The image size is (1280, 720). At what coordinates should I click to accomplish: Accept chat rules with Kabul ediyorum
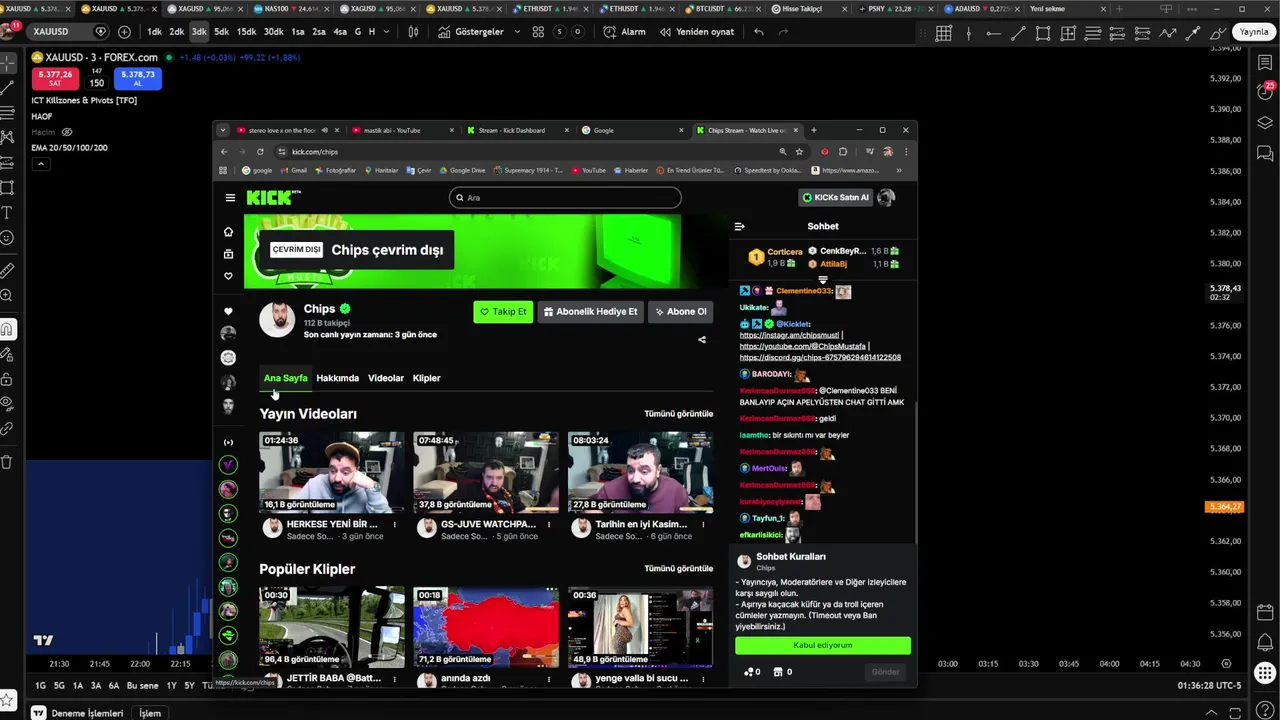pyautogui.click(x=822, y=645)
